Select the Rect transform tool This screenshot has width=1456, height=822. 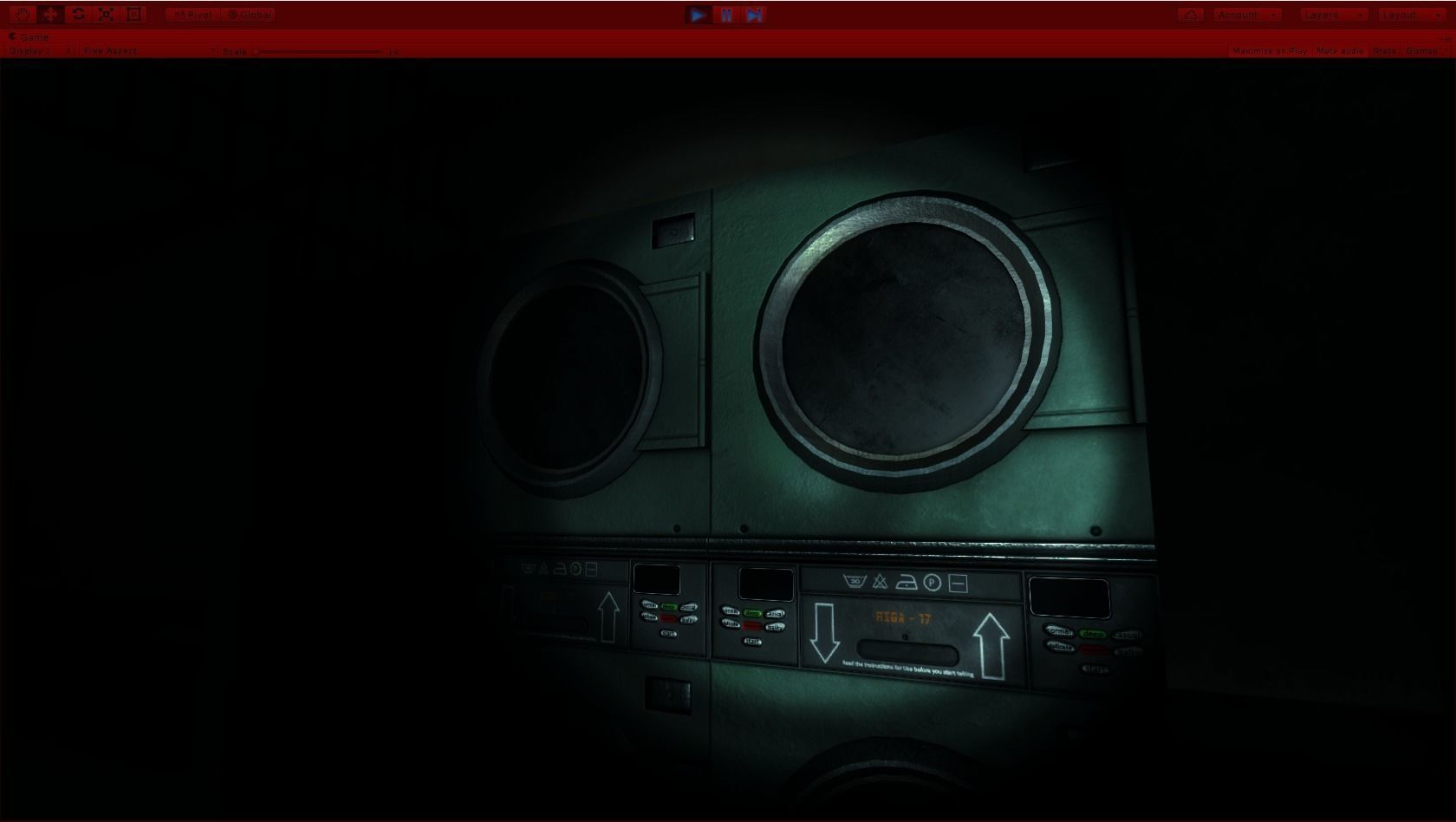pos(133,15)
